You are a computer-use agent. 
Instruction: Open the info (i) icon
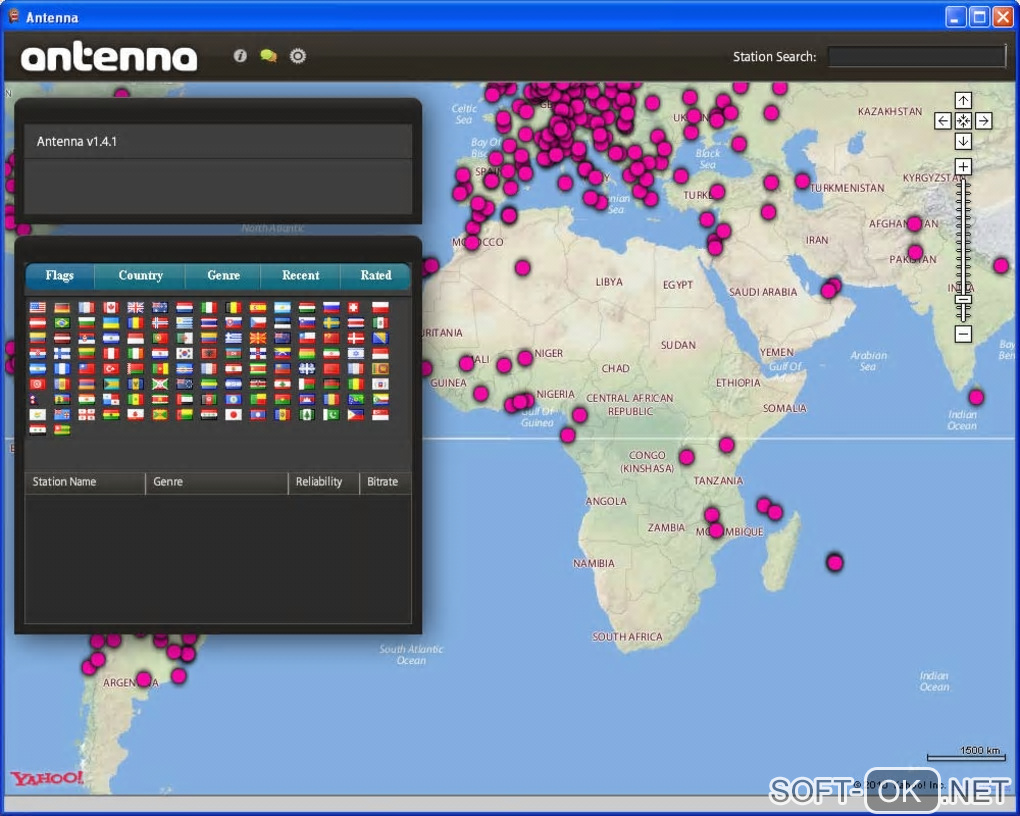click(x=240, y=56)
